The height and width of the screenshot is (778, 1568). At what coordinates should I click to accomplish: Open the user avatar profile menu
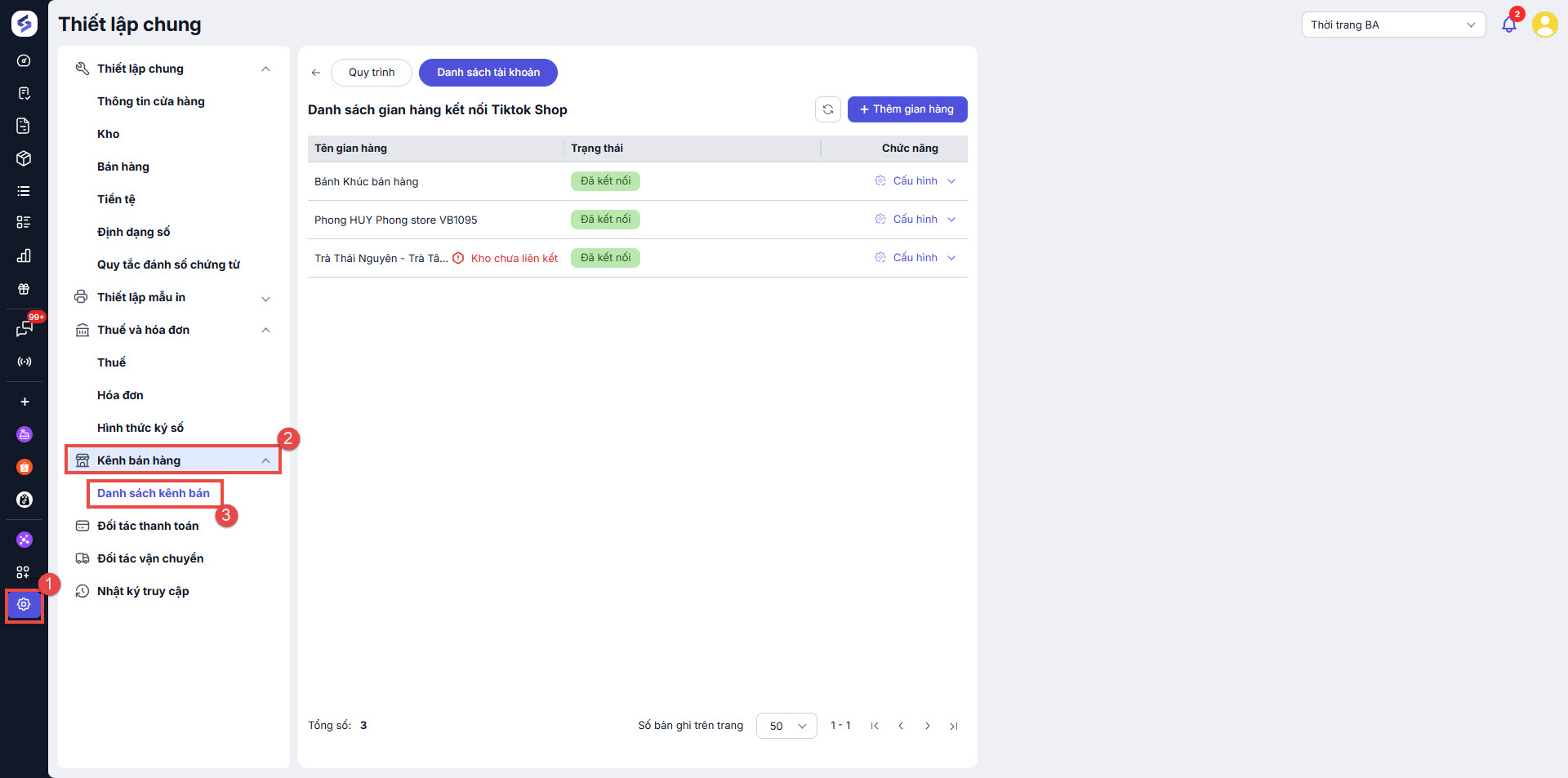[x=1544, y=24]
